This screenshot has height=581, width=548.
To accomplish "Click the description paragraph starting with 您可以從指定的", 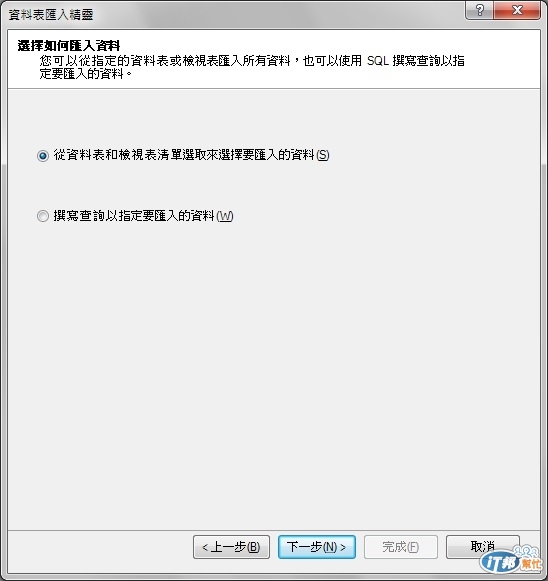I will 252,67.
